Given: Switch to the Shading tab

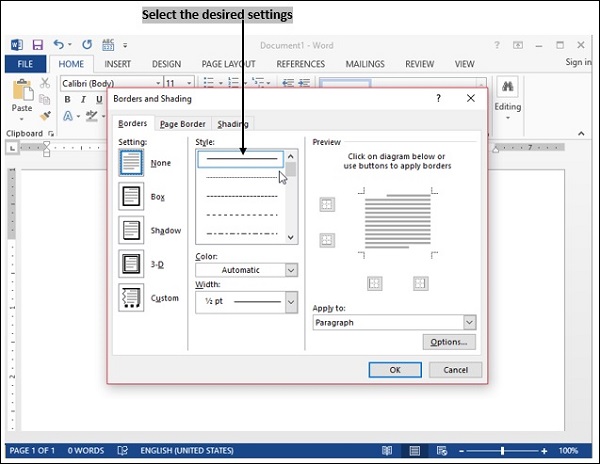Looking at the screenshot, I should pos(233,124).
